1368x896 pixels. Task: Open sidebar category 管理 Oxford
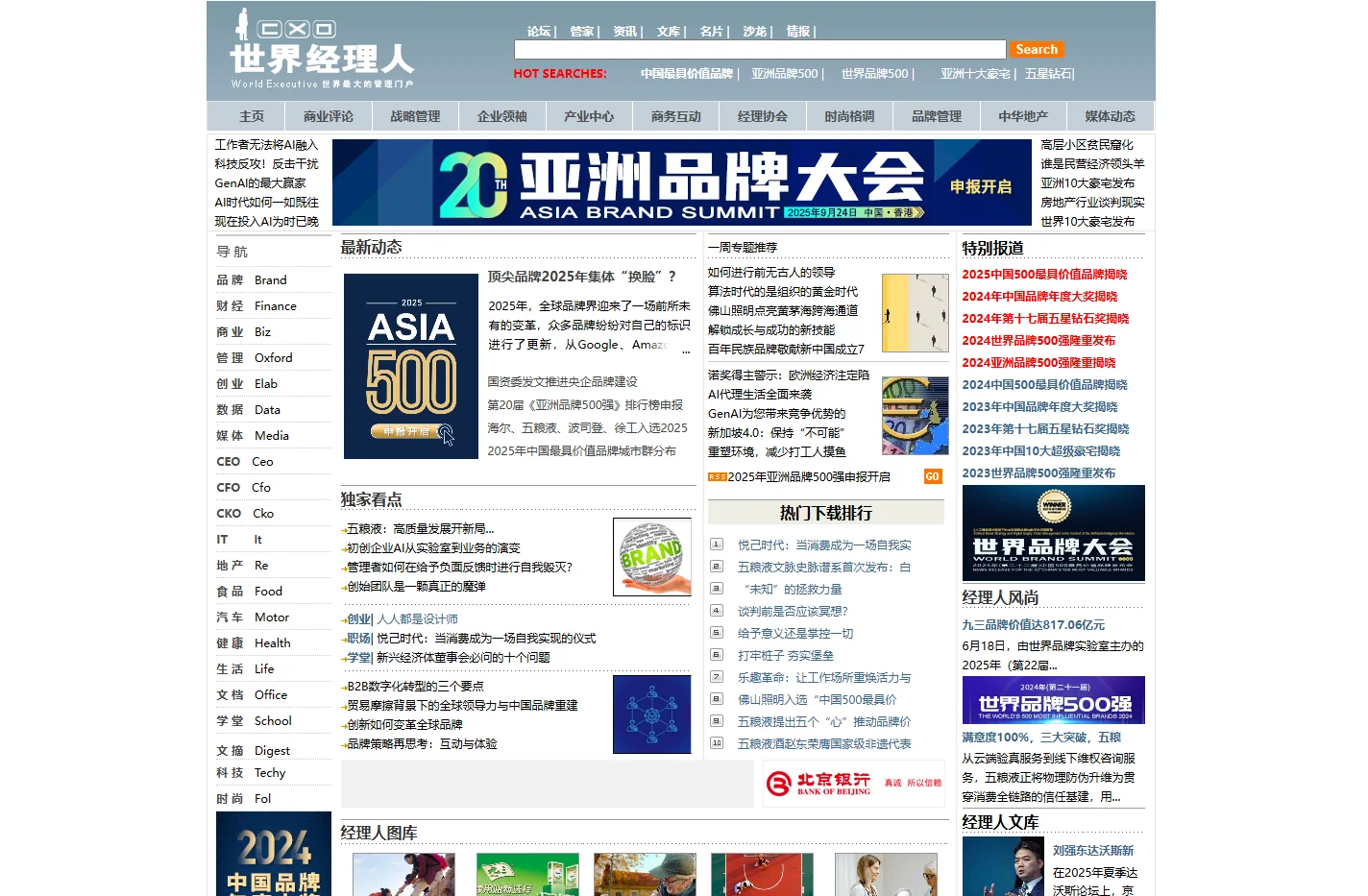255,357
